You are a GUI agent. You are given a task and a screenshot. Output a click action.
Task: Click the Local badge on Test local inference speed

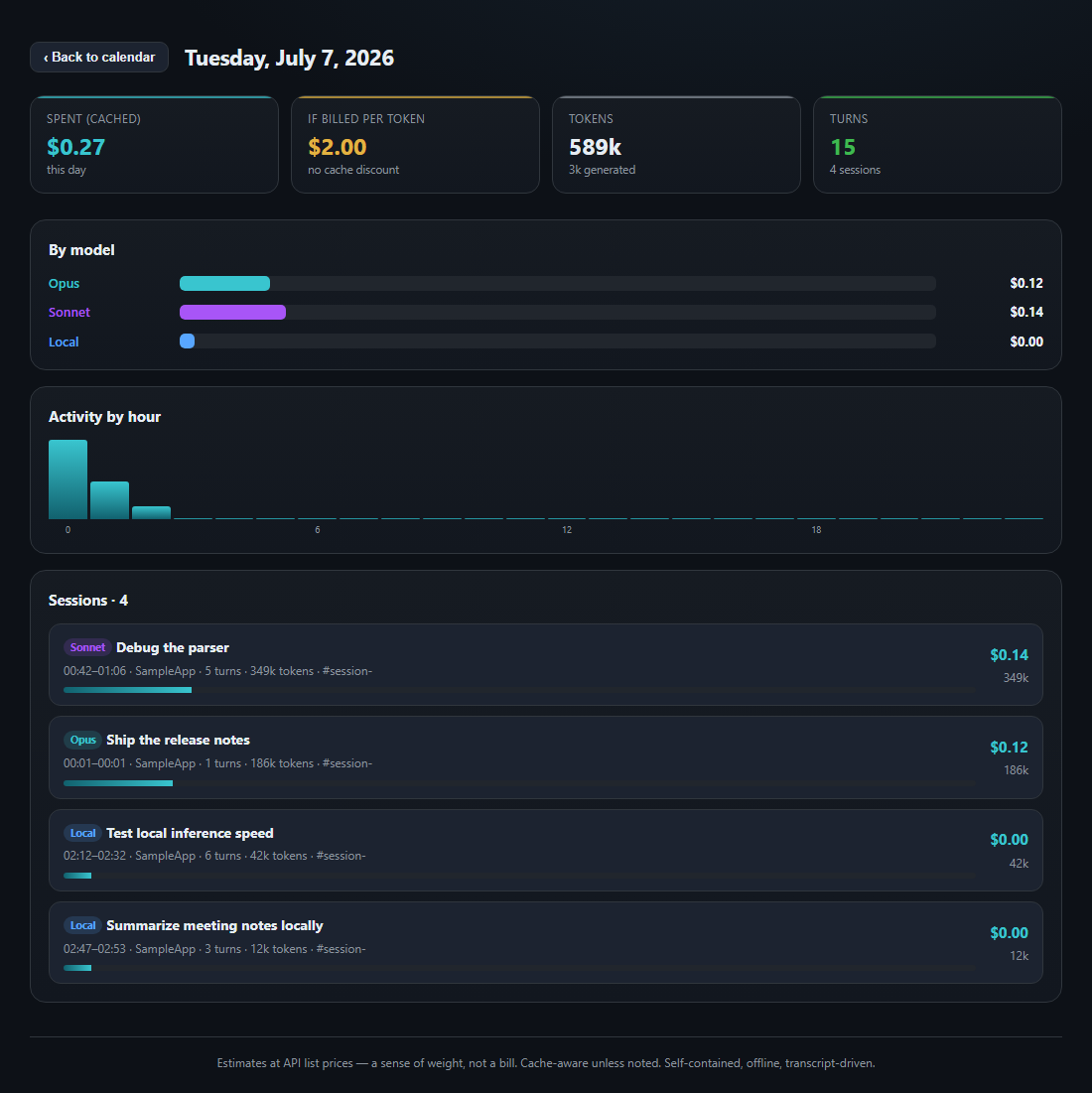click(x=83, y=833)
